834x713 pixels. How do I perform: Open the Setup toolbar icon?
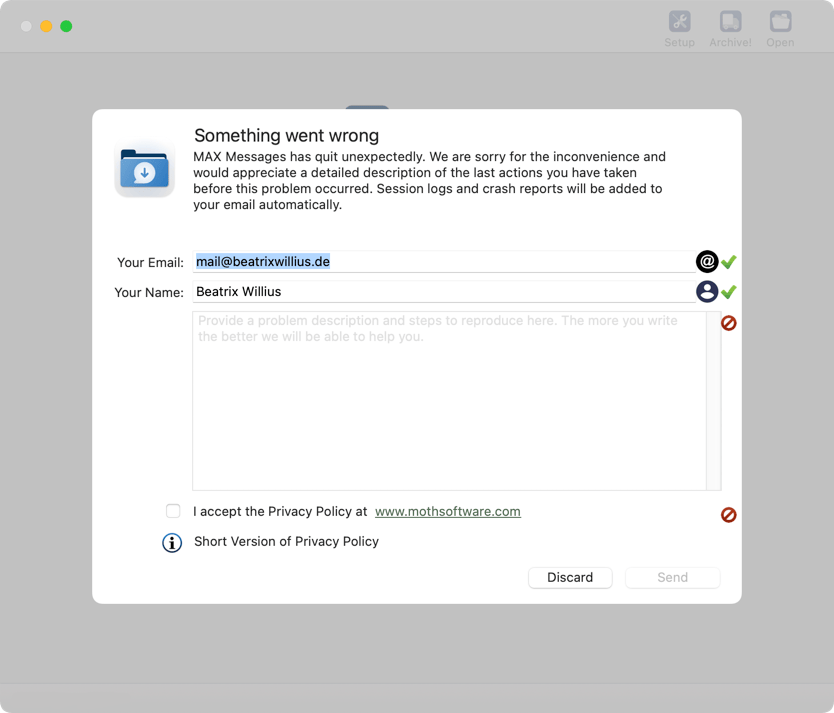[679, 29]
